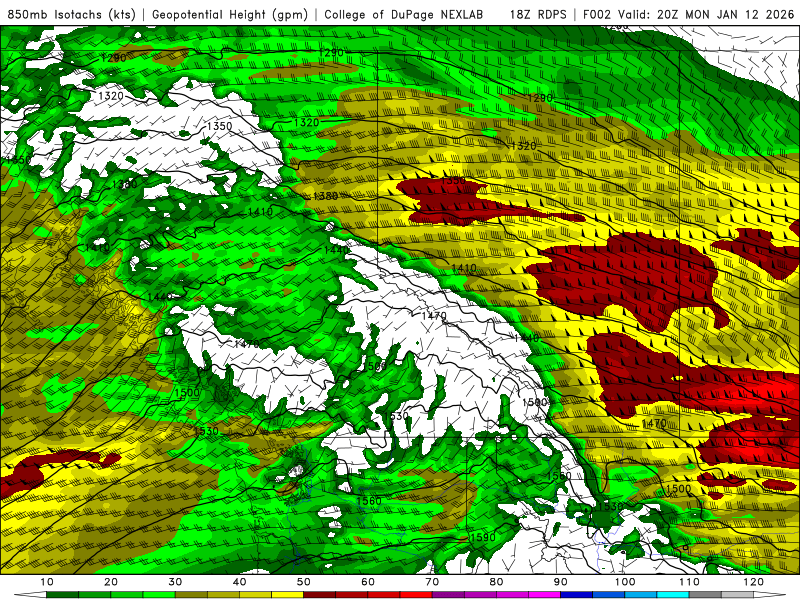Click the legend value 110
The width and height of the screenshot is (800, 600).
689,582
